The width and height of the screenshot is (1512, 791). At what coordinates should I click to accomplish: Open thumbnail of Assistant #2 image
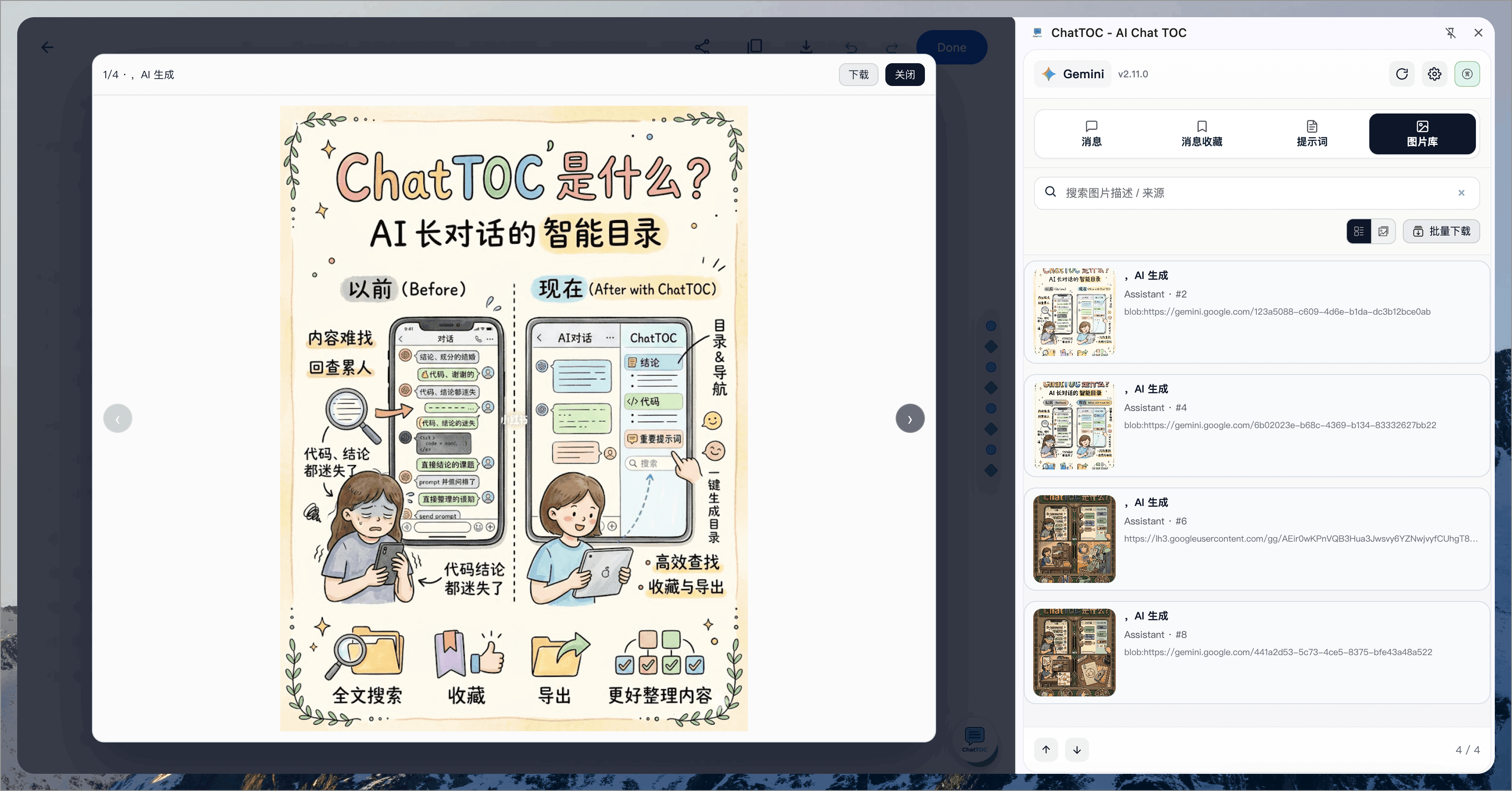(x=1074, y=312)
